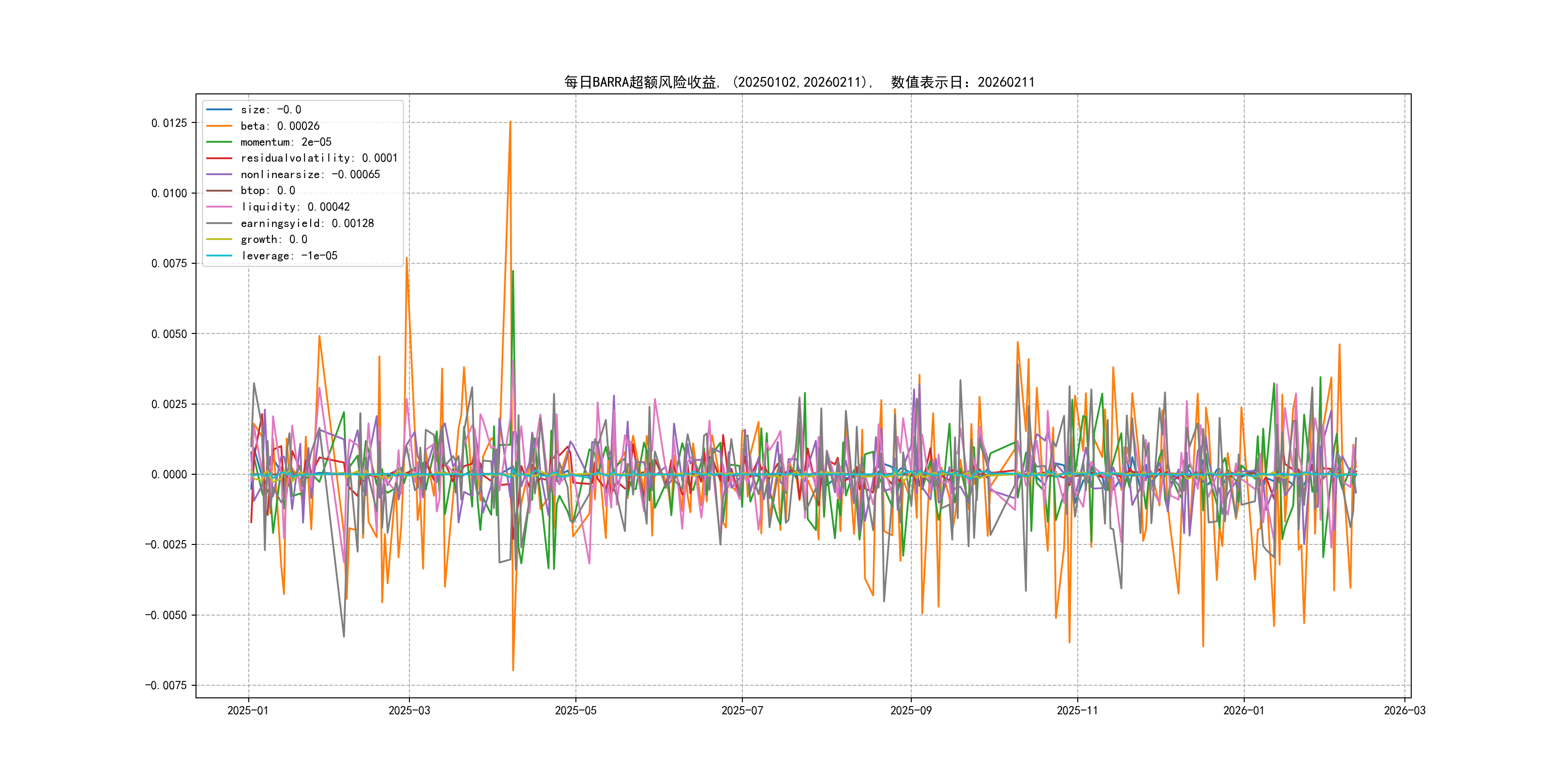Select the 'growth: 0.0' legend label

(273, 239)
